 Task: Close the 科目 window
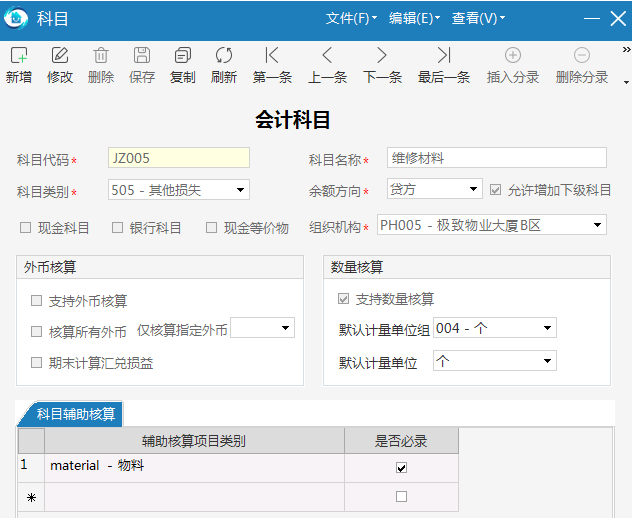[x=618, y=19]
